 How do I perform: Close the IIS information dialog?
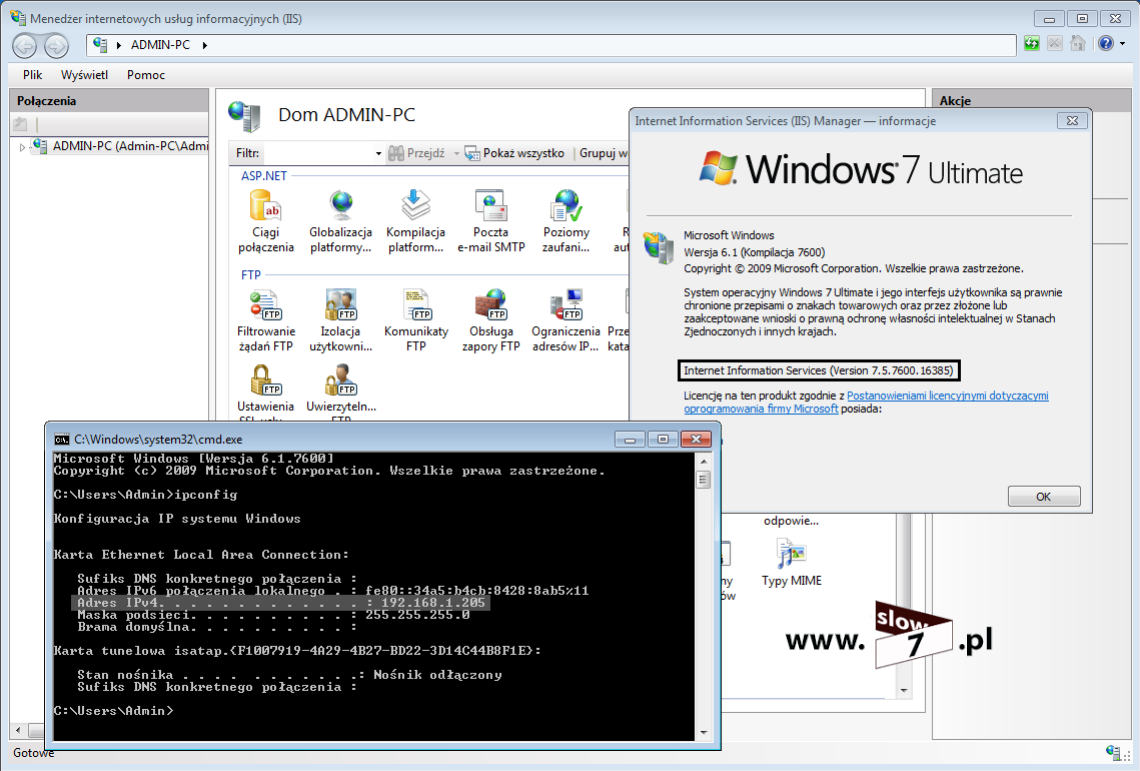pos(1072,121)
